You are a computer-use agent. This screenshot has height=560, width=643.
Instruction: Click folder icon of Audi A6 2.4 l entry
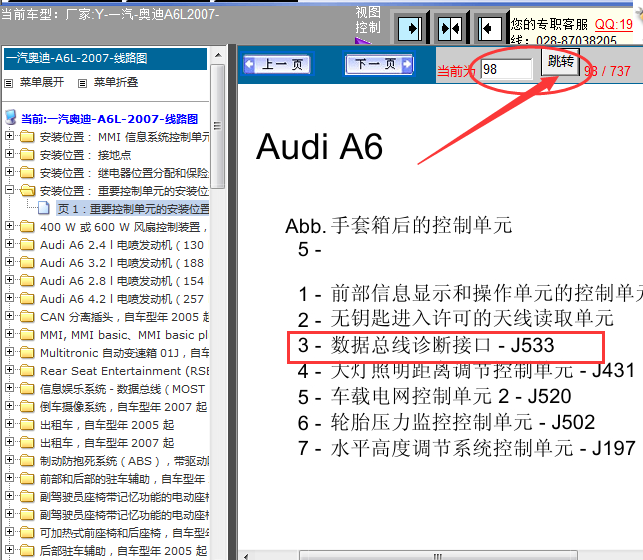[27, 244]
